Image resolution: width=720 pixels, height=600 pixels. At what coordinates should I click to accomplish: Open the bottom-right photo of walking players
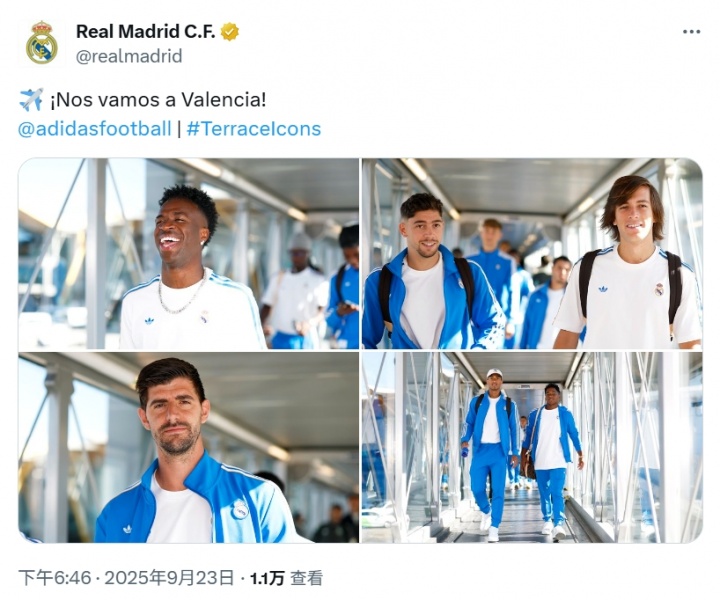pos(532,448)
